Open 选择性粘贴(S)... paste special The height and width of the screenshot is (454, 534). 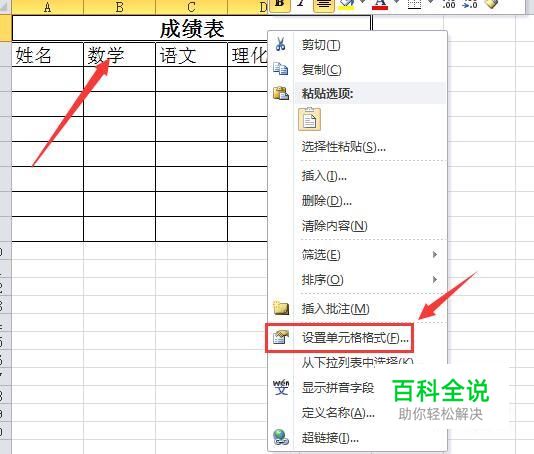pyautogui.click(x=358, y=147)
